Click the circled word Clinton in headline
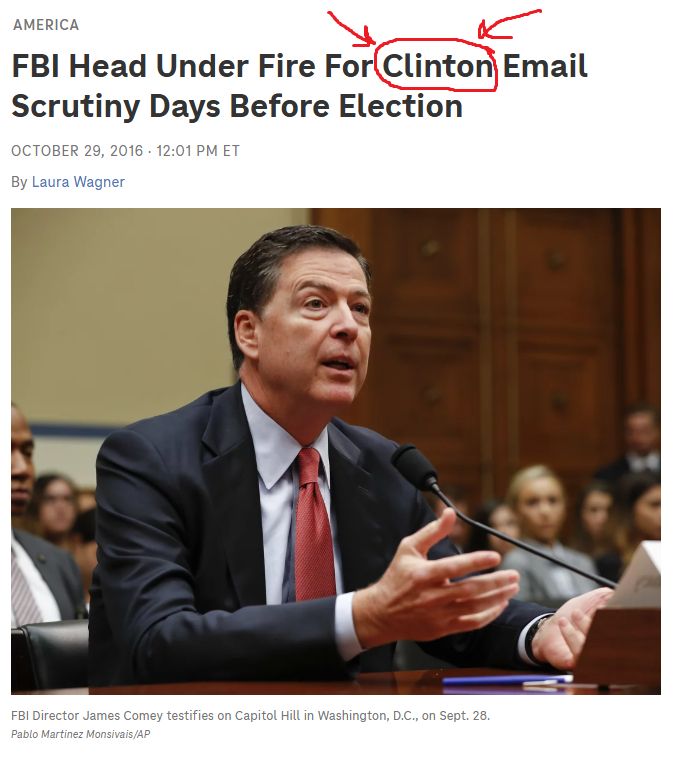This screenshot has height=759, width=683. click(438, 66)
